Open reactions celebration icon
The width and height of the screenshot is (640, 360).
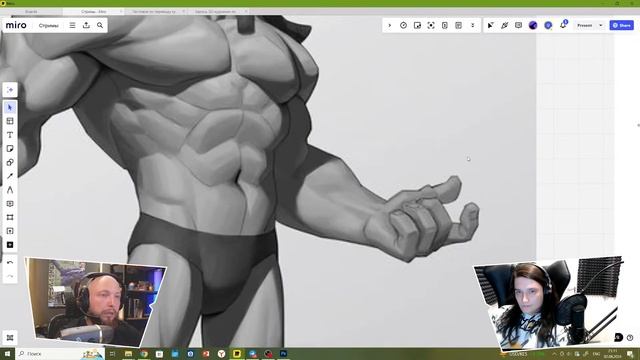tap(504, 25)
